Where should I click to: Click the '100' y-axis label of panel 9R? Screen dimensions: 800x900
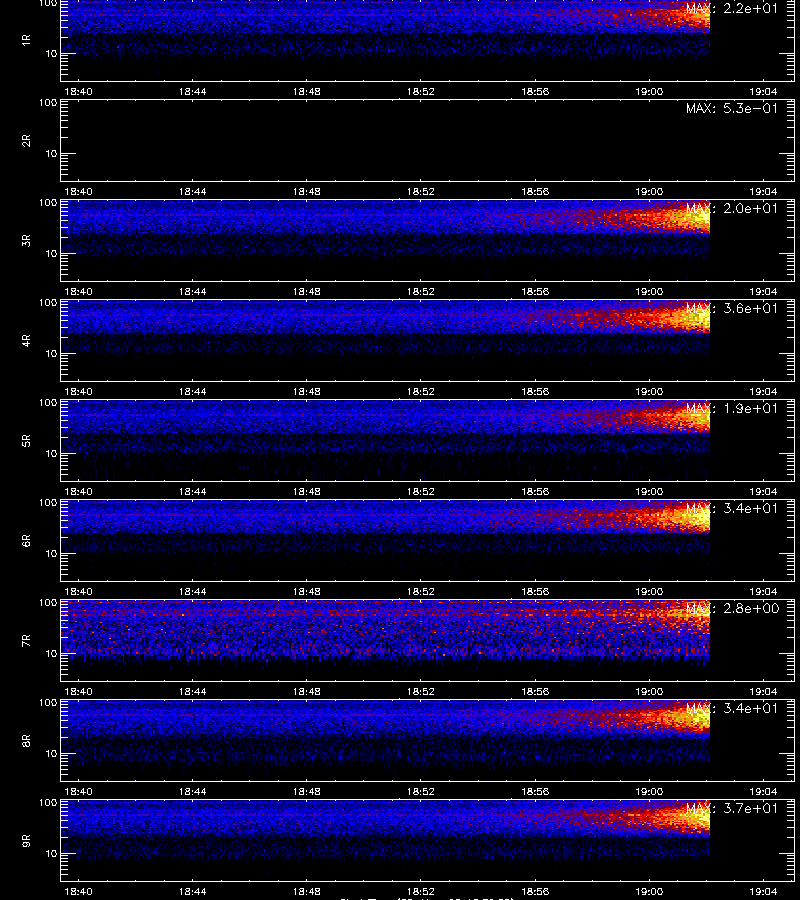pyautogui.click(x=48, y=802)
